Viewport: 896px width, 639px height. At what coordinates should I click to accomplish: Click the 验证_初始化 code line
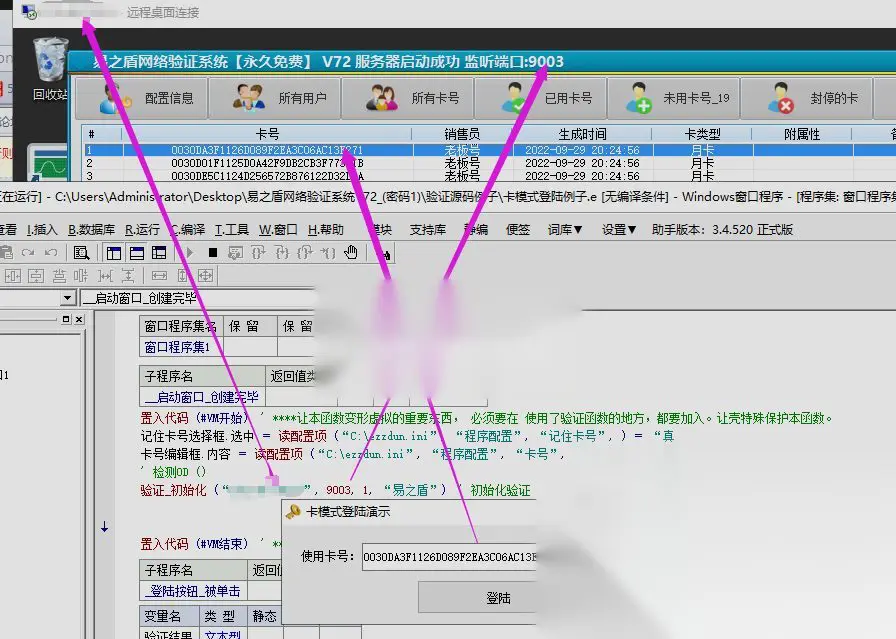[x=335, y=490]
